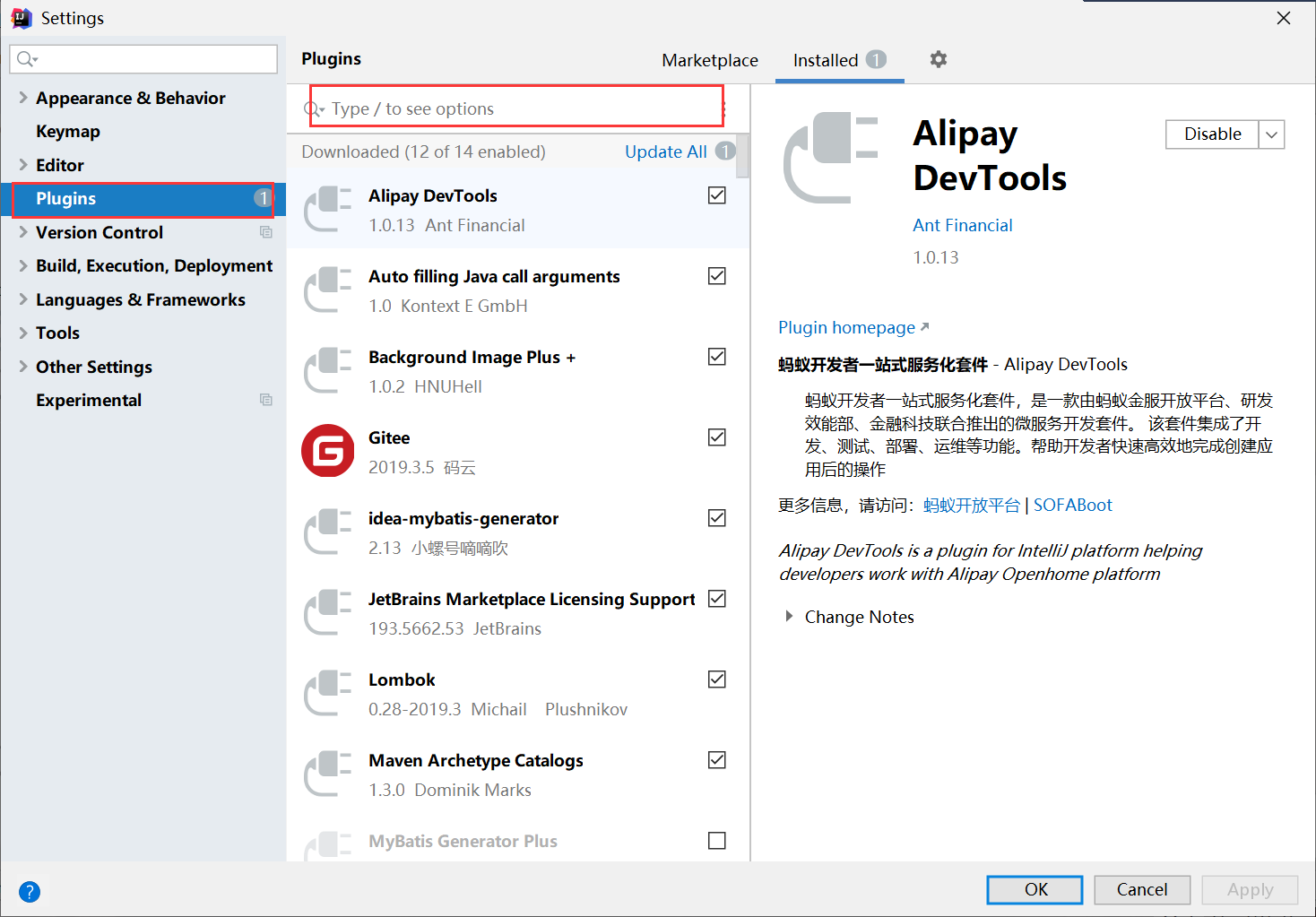Toggle Auto filling Java call arguments checkbox

point(717,276)
